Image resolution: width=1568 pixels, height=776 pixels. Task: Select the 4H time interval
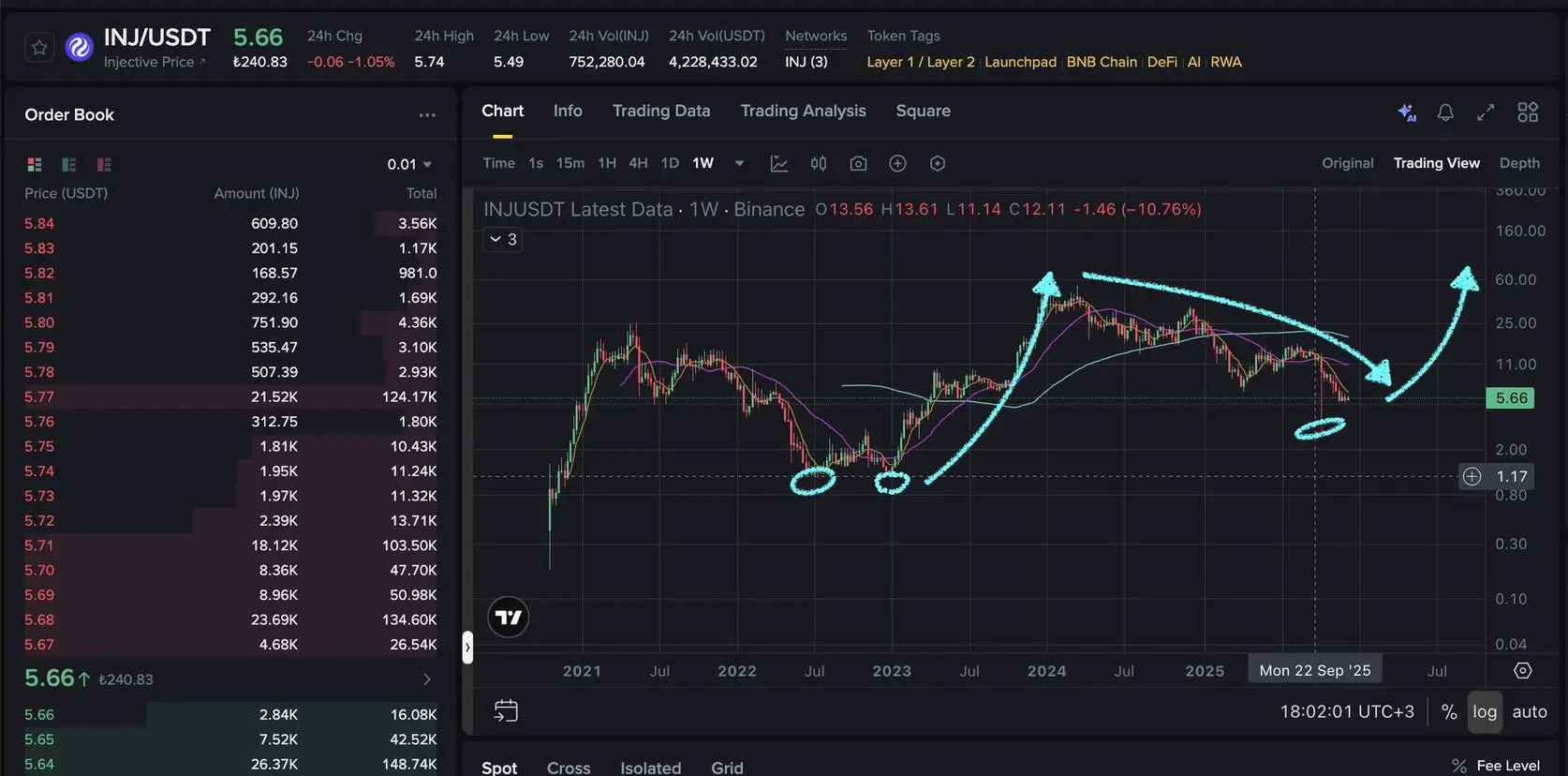tap(638, 163)
